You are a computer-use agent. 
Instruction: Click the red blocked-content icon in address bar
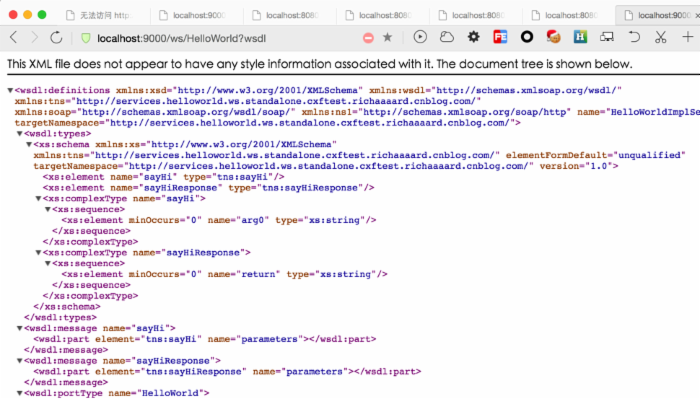(x=368, y=38)
